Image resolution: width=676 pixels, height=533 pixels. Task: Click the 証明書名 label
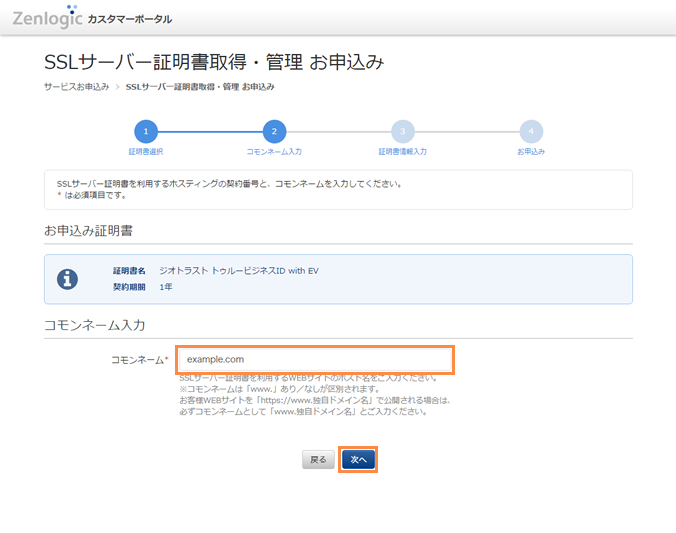coord(129,271)
